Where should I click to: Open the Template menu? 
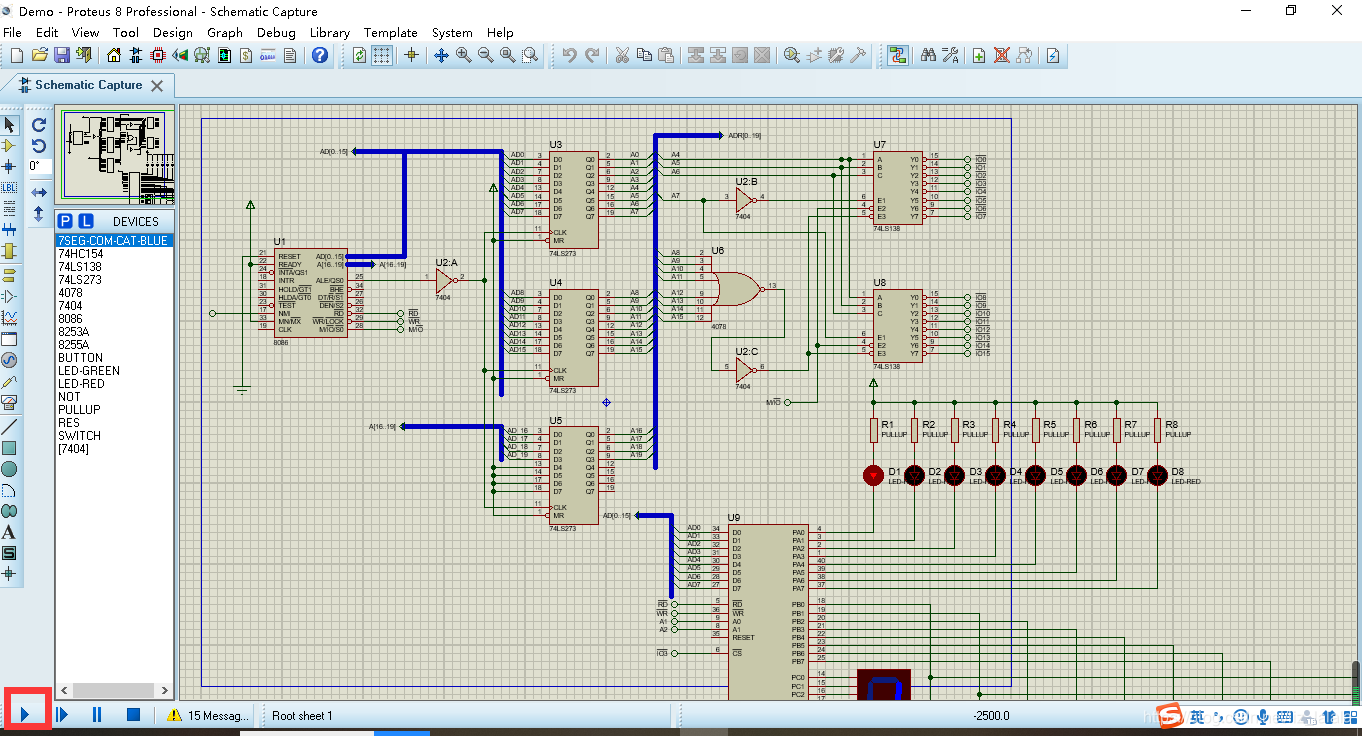pyautogui.click(x=390, y=32)
